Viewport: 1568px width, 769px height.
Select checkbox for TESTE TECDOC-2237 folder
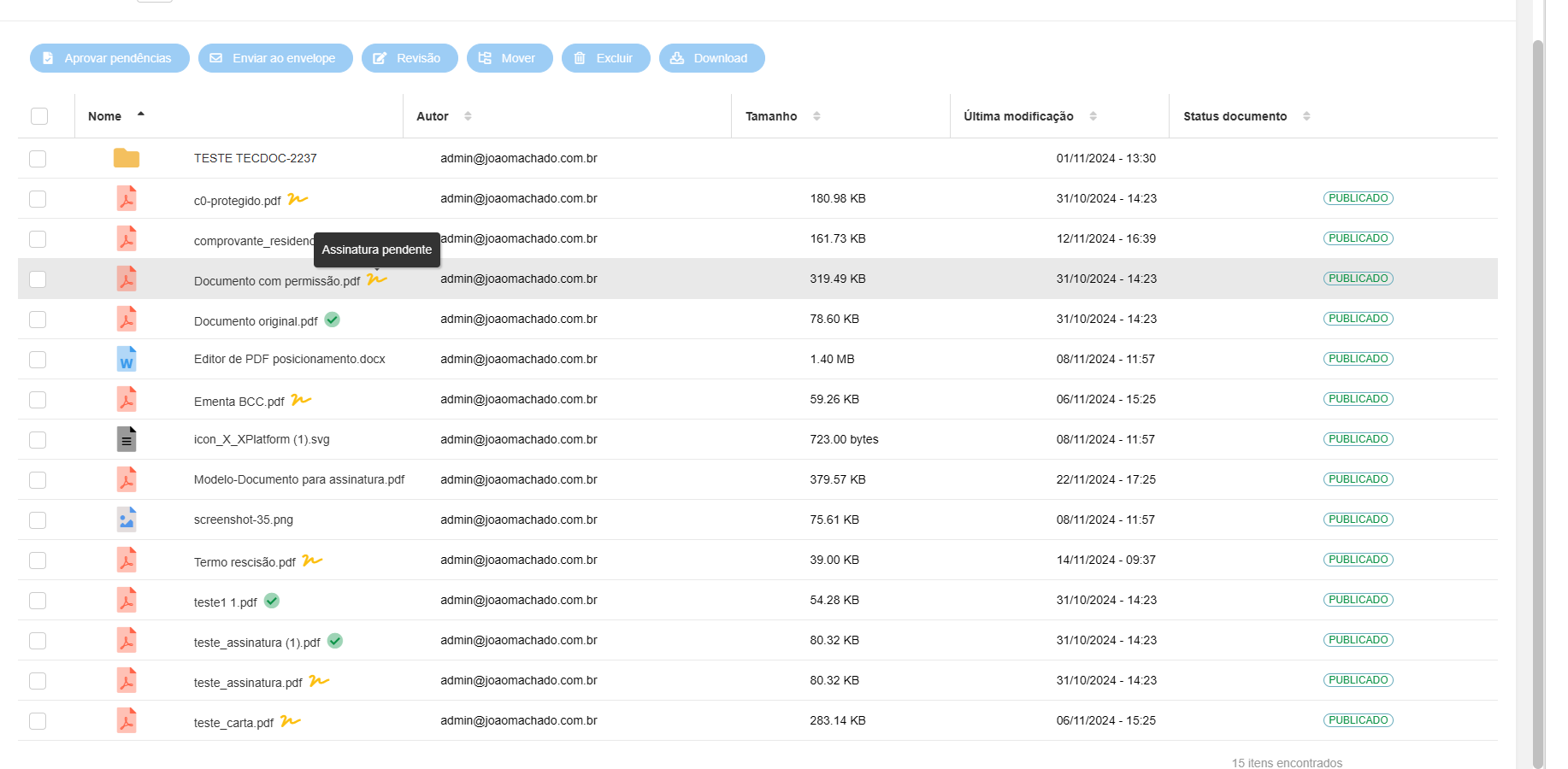coord(38,159)
